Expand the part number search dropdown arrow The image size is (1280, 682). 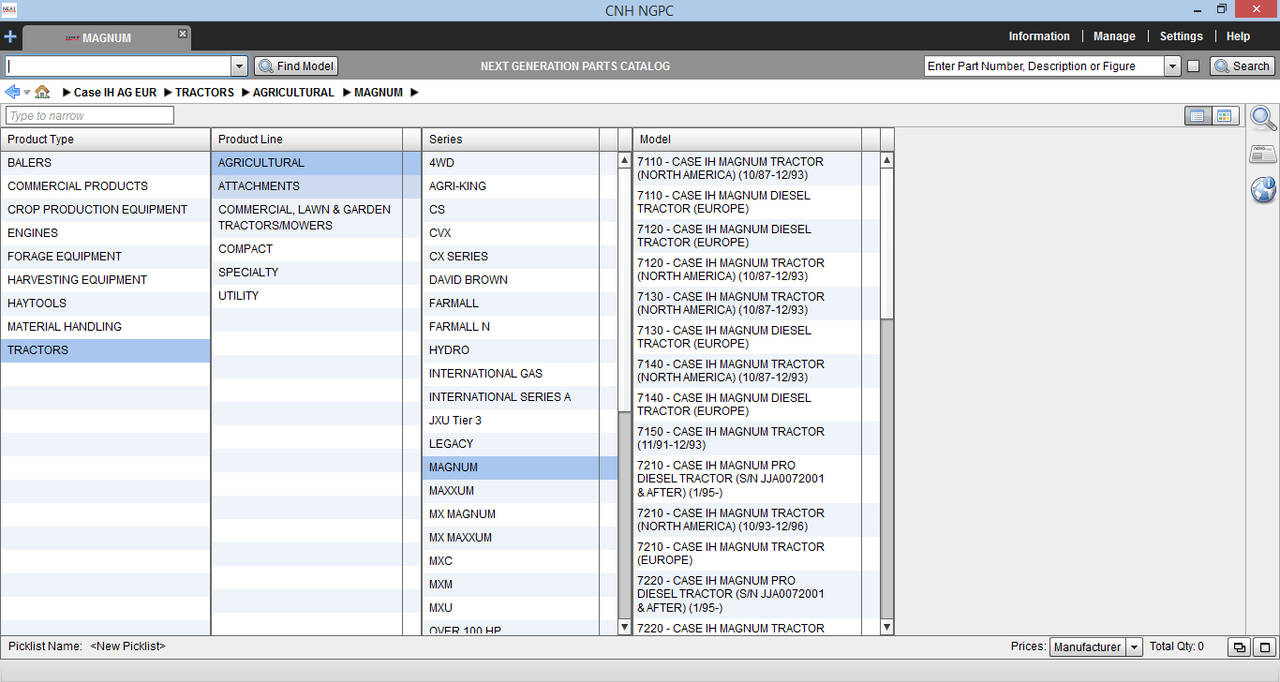click(x=1173, y=66)
